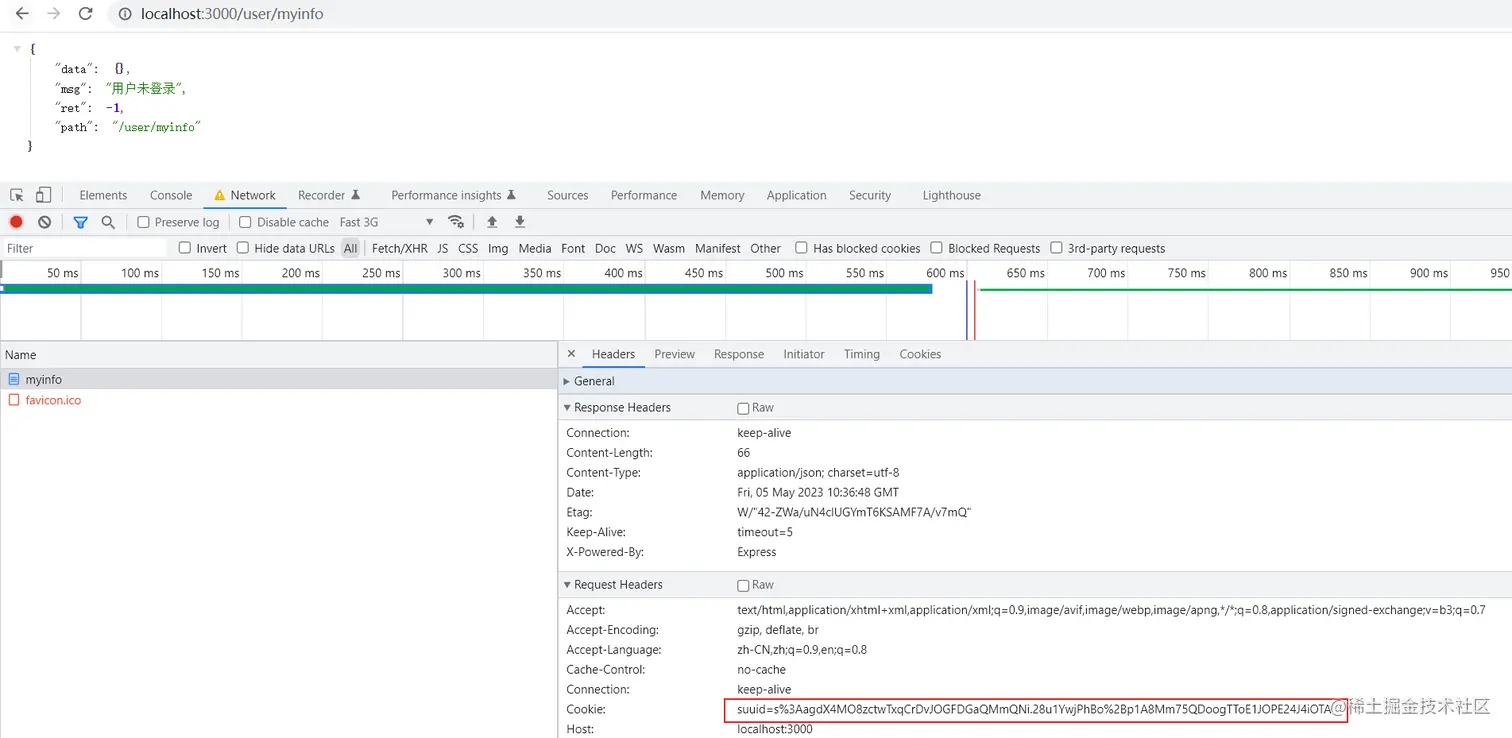Filter requests by Other
The image size is (1512, 738).
click(x=766, y=248)
